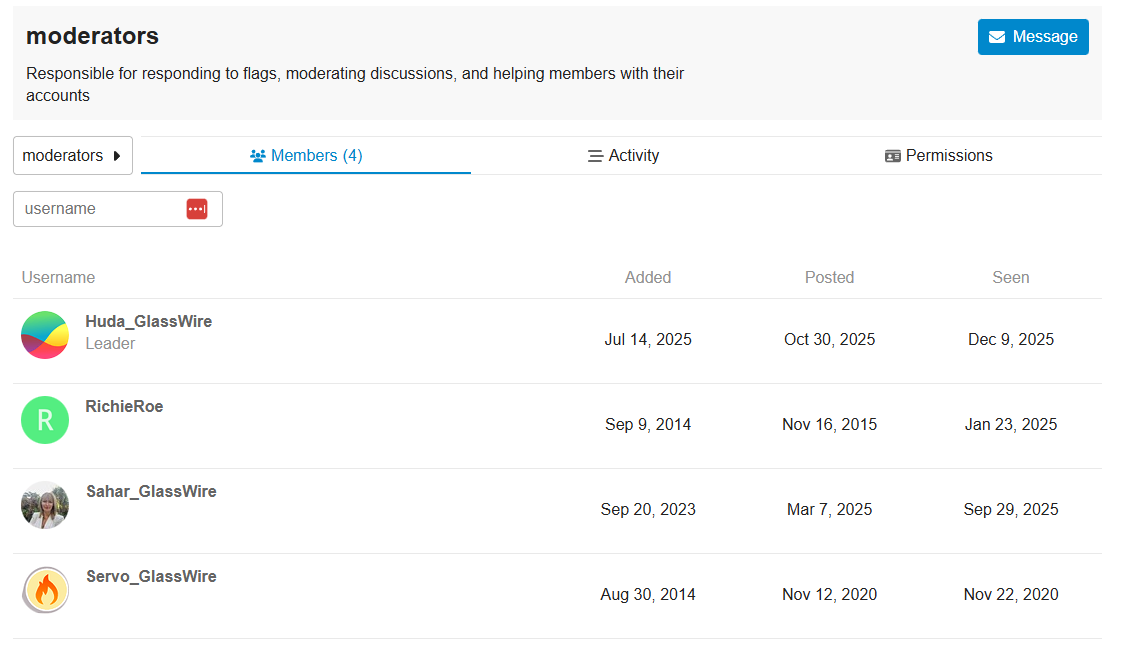The image size is (1121, 646).
Task: Open Huda_GlassWire's profile link
Action: (149, 322)
